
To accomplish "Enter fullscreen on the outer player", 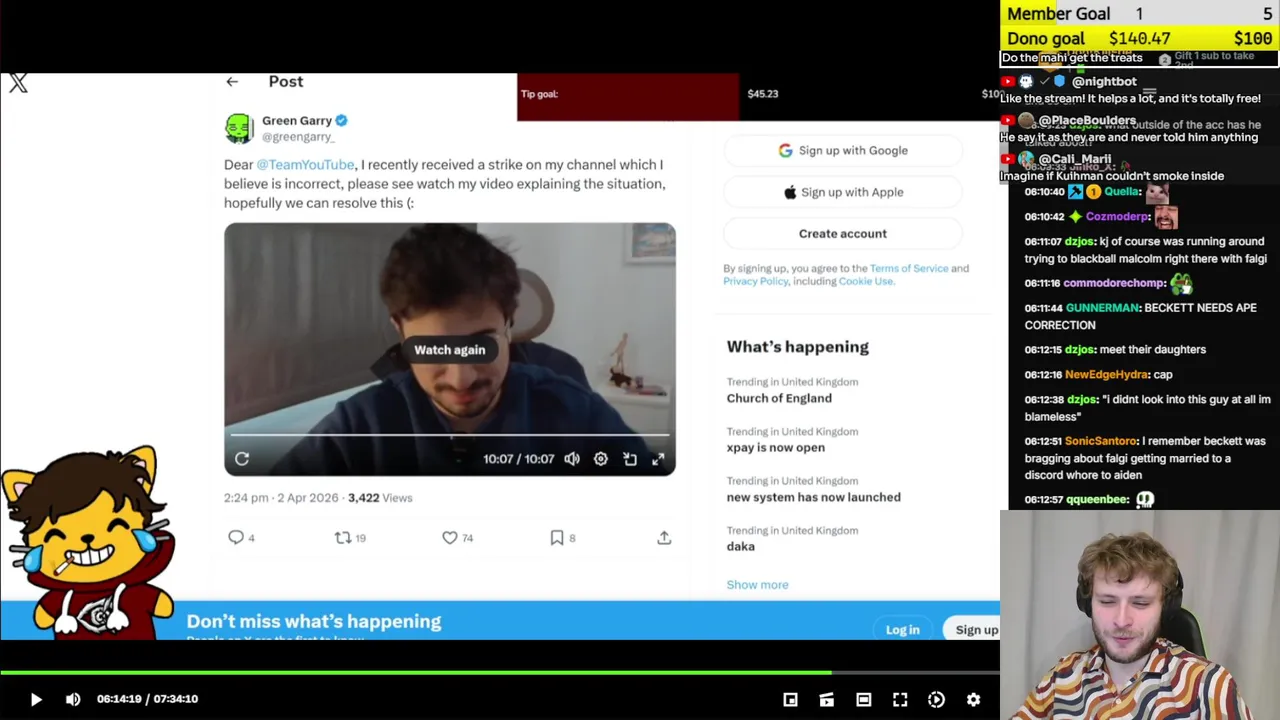I will (x=900, y=700).
